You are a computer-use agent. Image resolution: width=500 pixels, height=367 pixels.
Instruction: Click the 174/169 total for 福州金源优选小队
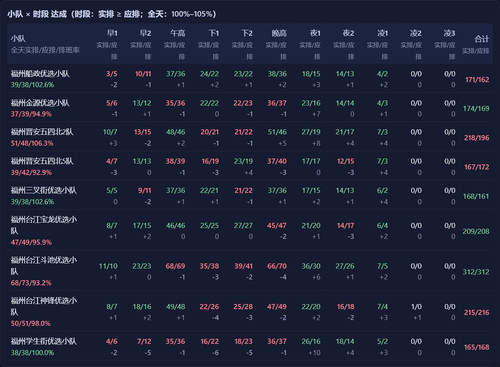tap(476, 109)
